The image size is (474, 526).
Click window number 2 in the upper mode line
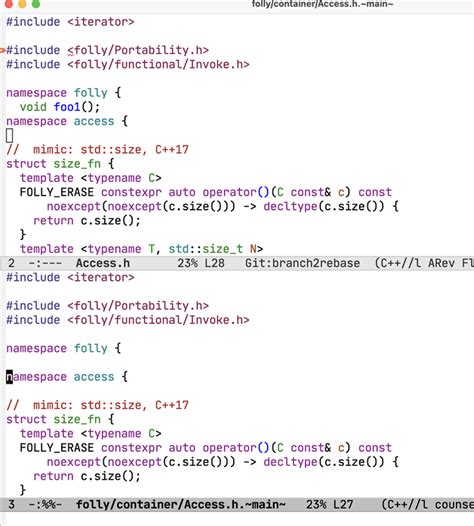[11, 263]
